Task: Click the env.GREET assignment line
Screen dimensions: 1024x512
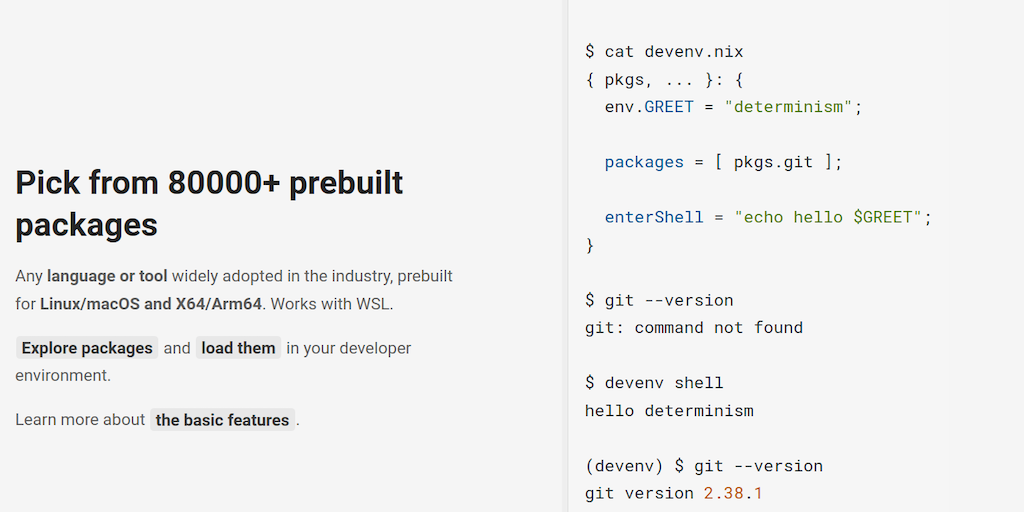Action: pos(733,107)
